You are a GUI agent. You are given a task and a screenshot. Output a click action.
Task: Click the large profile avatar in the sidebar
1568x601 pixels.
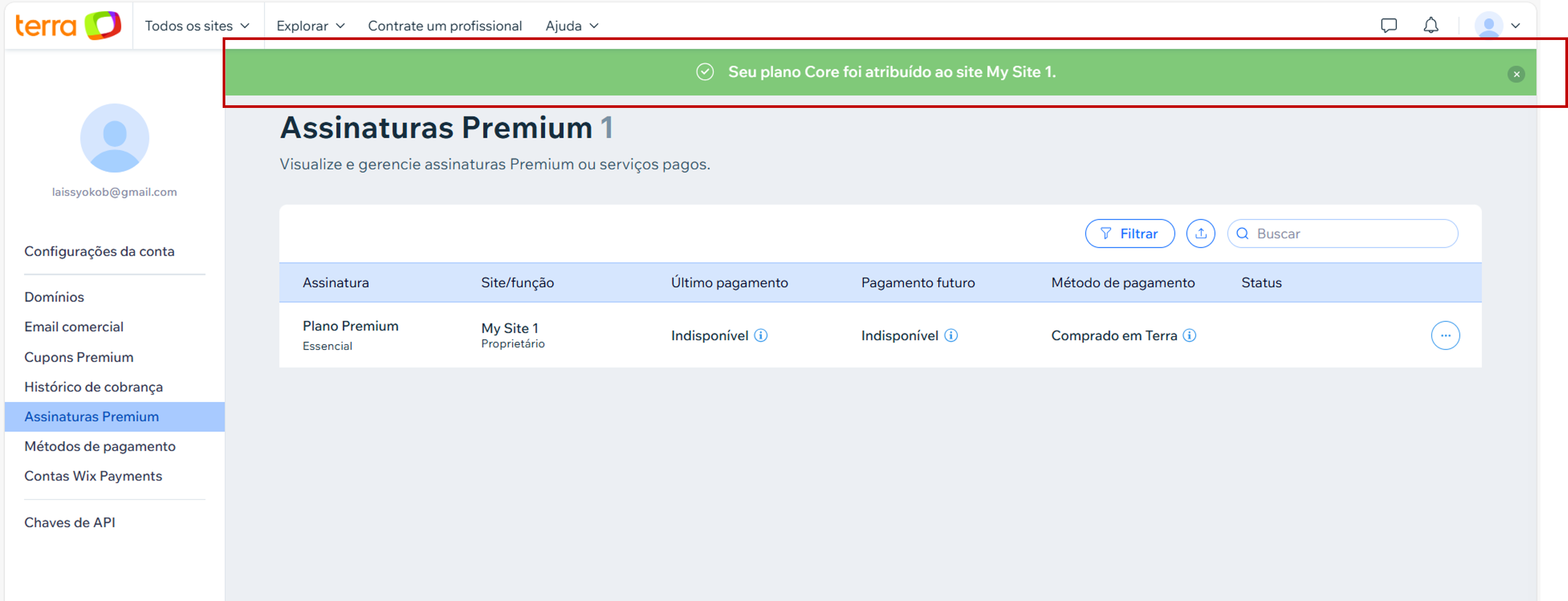pos(114,138)
